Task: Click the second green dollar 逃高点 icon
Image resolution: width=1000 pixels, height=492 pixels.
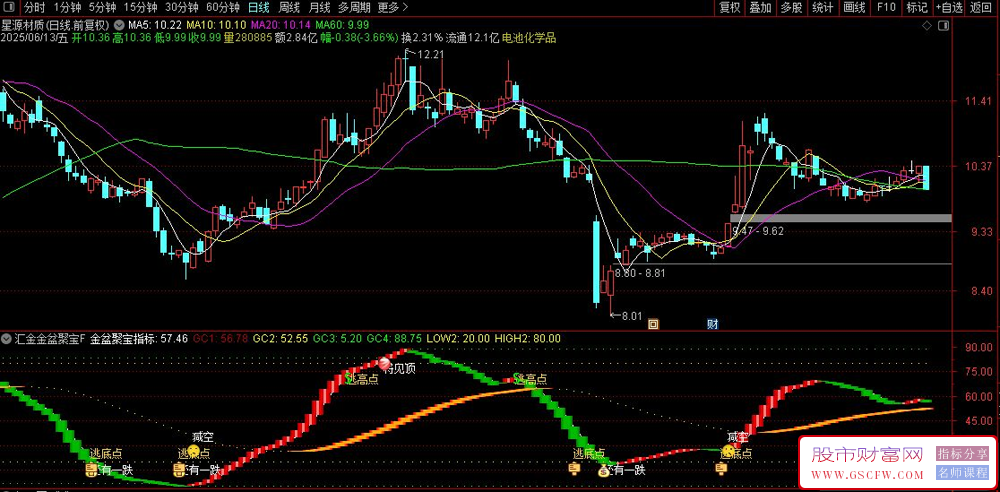Action: tap(519, 377)
